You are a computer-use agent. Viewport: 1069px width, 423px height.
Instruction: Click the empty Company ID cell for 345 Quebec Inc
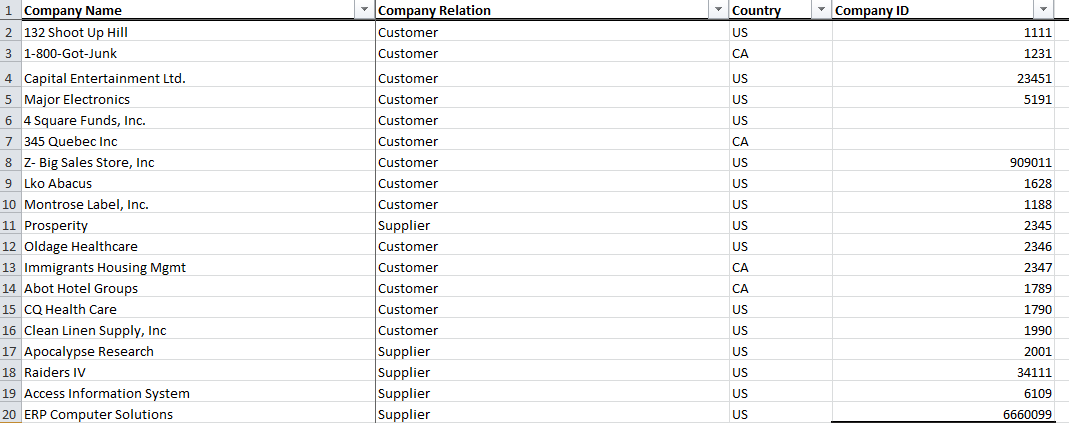point(944,142)
